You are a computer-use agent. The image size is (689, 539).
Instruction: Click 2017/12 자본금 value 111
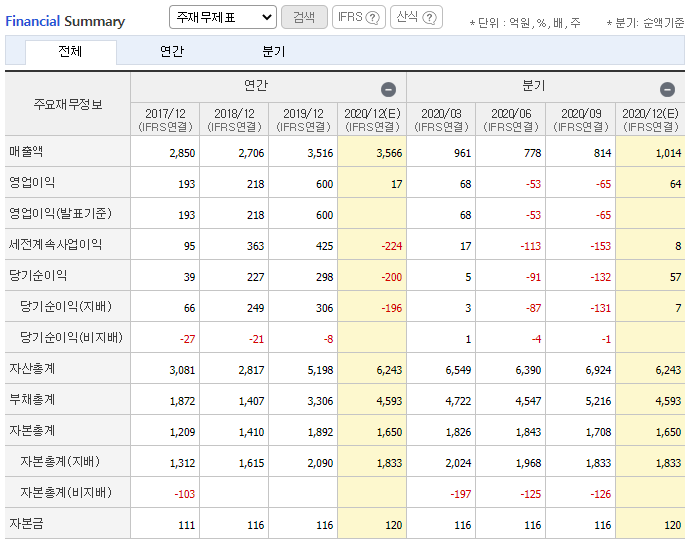click(x=187, y=525)
